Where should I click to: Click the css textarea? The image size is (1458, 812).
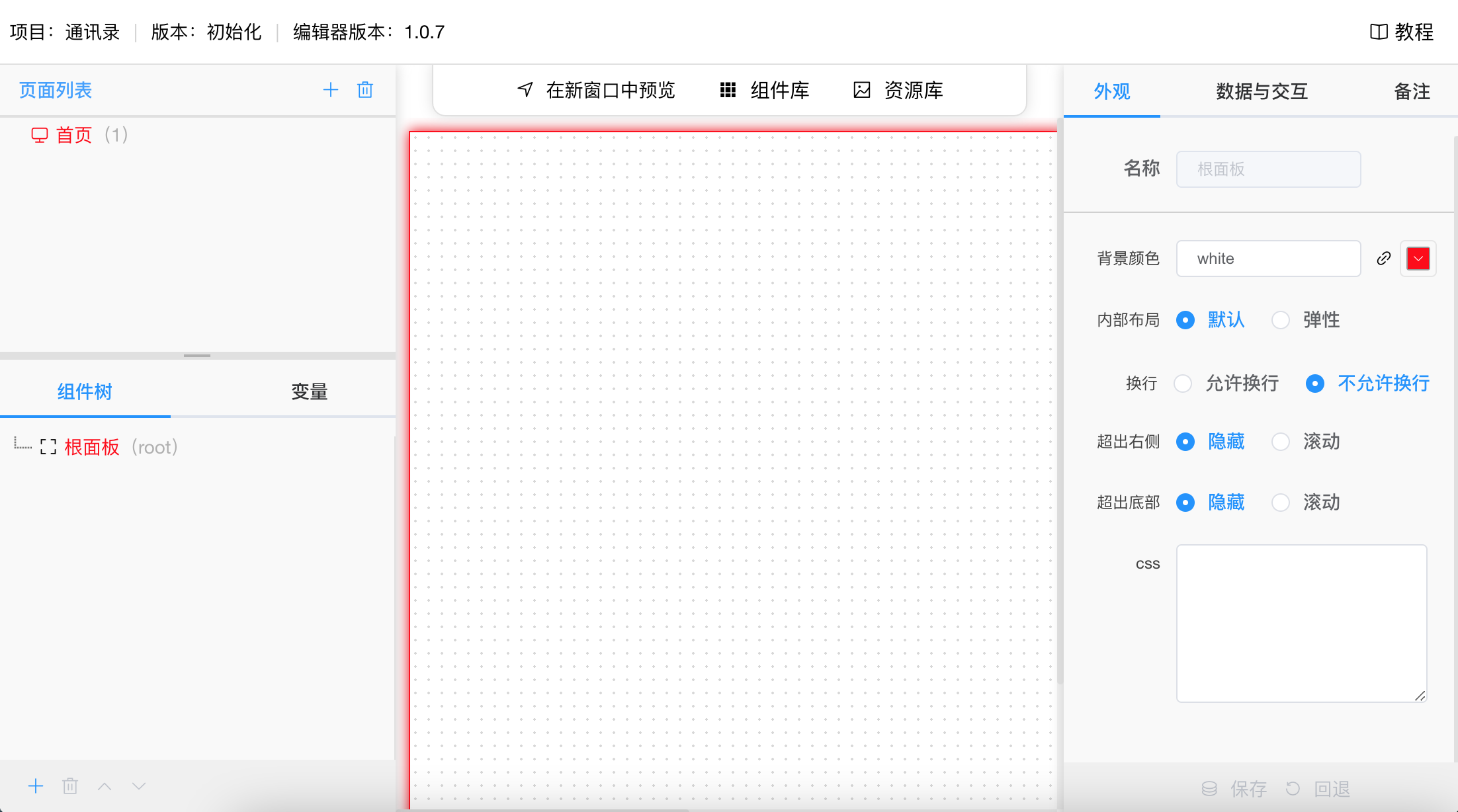[1302, 624]
